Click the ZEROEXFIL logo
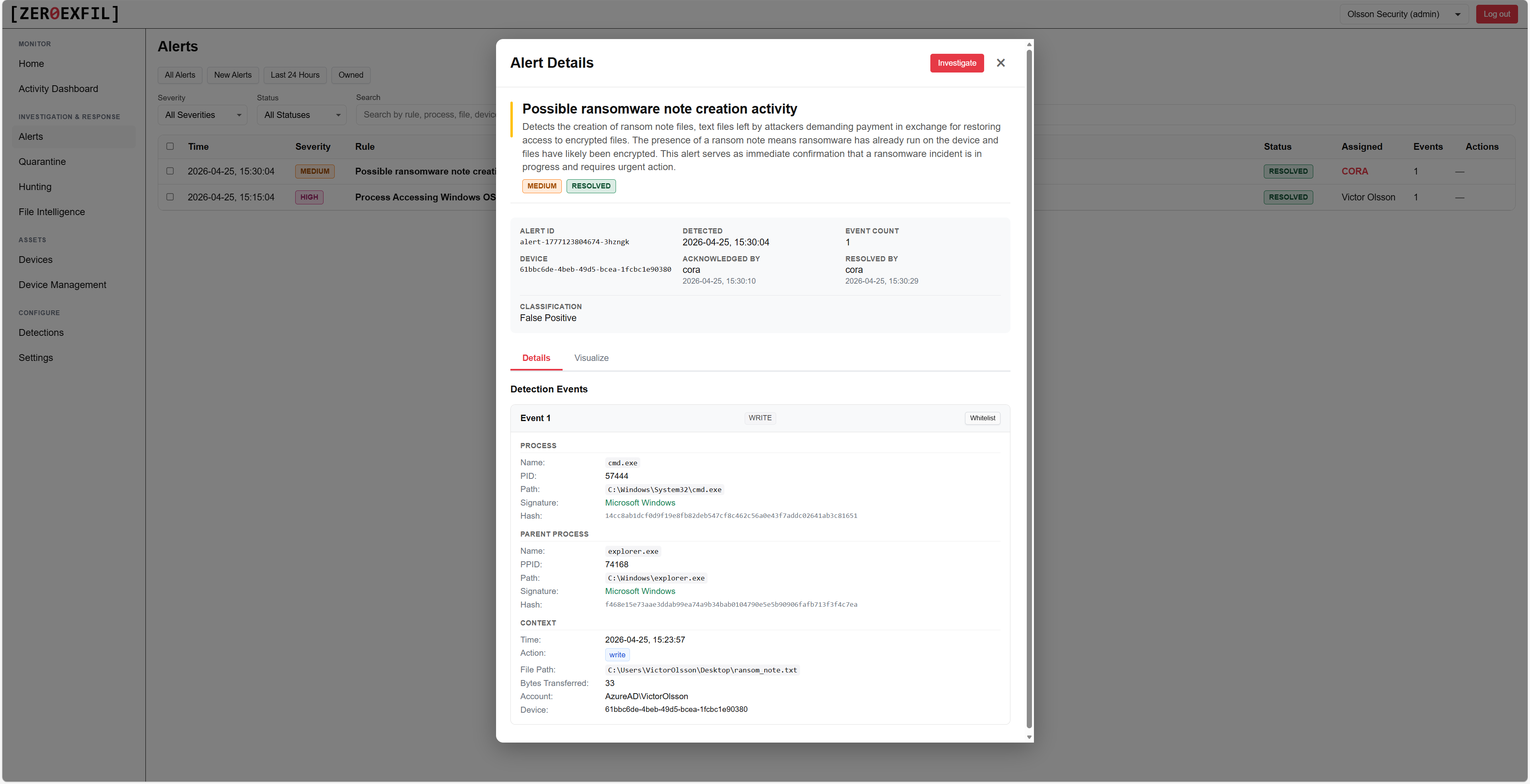 64,14
